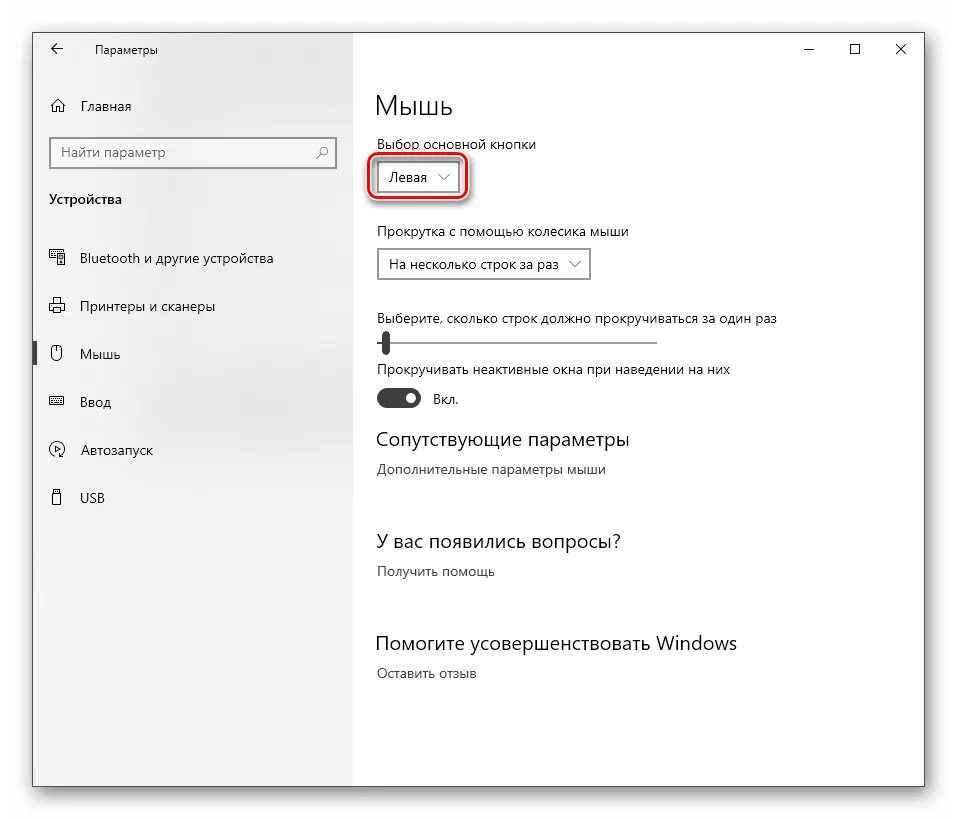Click the mouse icon in sidebar
The image size is (957, 819).
point(57,353)
